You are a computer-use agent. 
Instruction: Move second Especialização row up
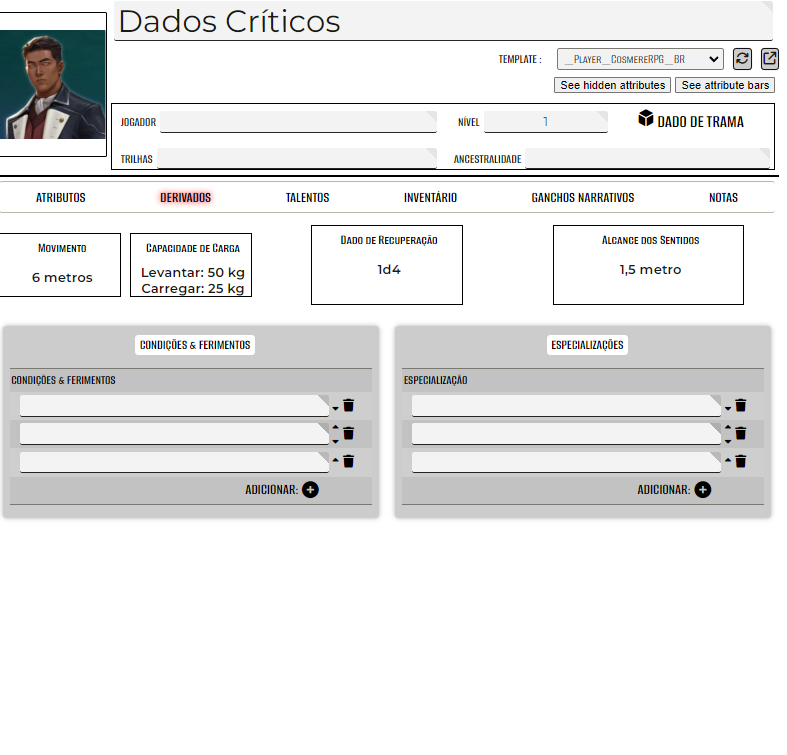pos(728,427)
